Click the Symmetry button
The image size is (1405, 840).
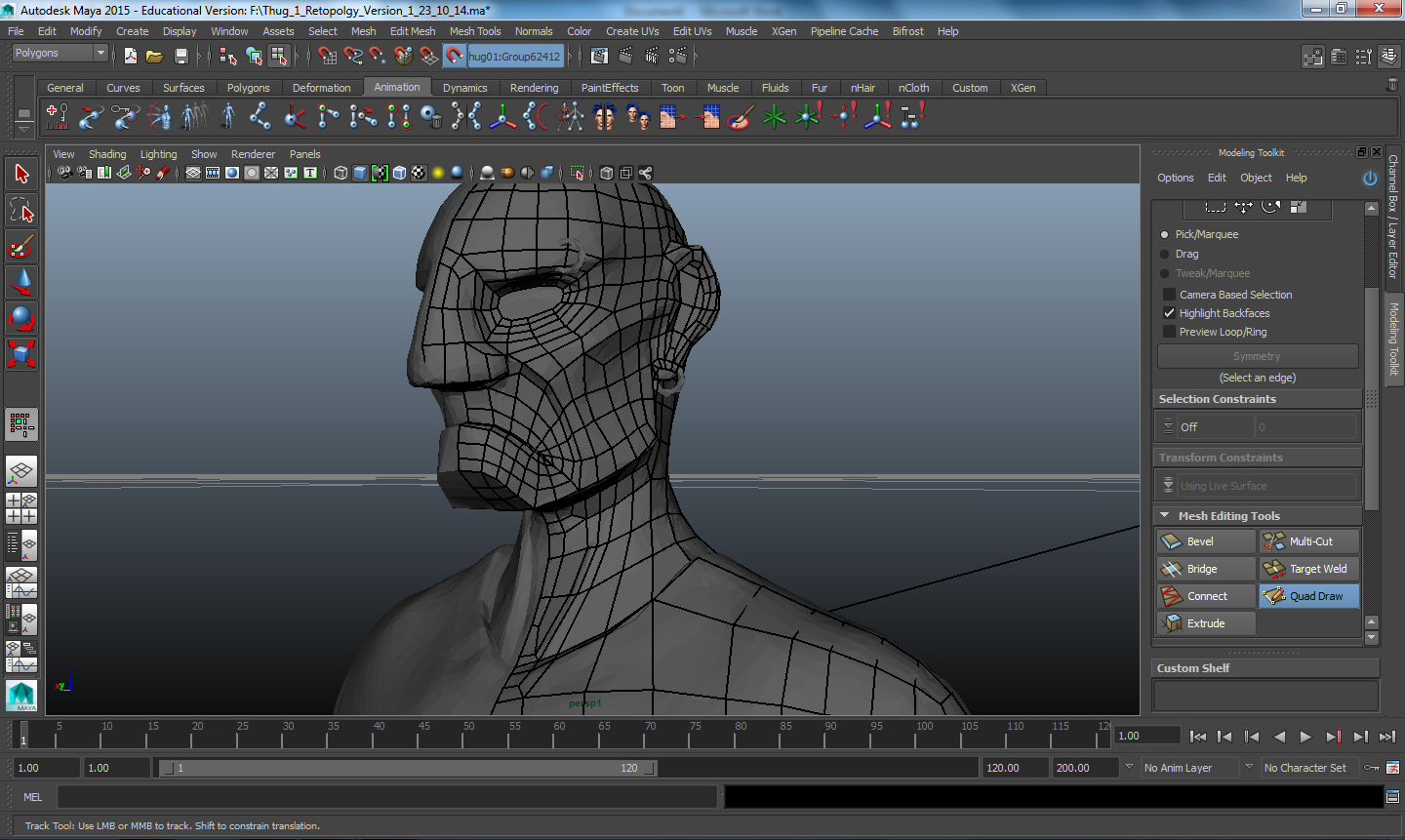pos(1257,356)
